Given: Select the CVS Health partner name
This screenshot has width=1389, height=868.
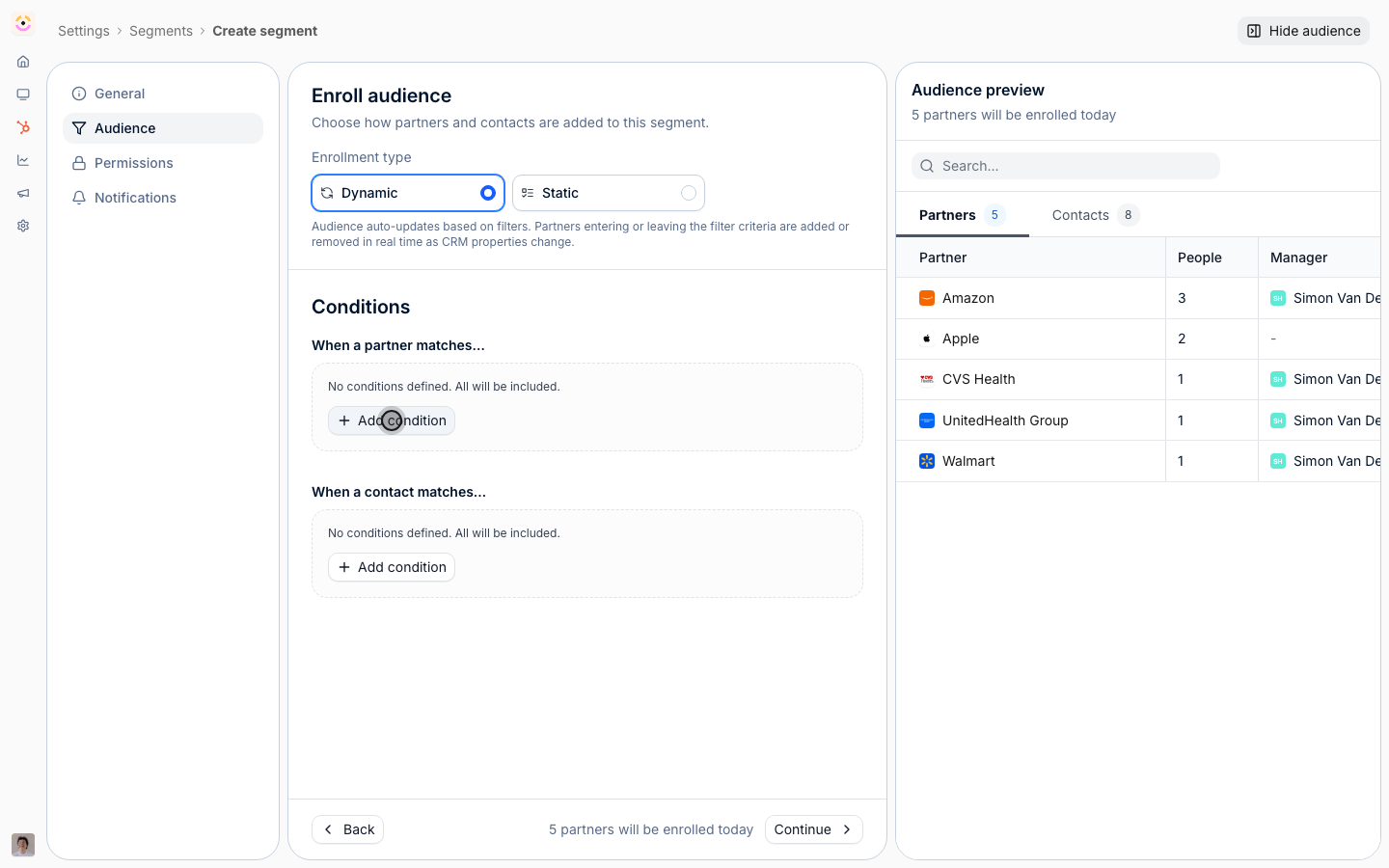Looking at the screenshot, I should [x=979, y=379].
